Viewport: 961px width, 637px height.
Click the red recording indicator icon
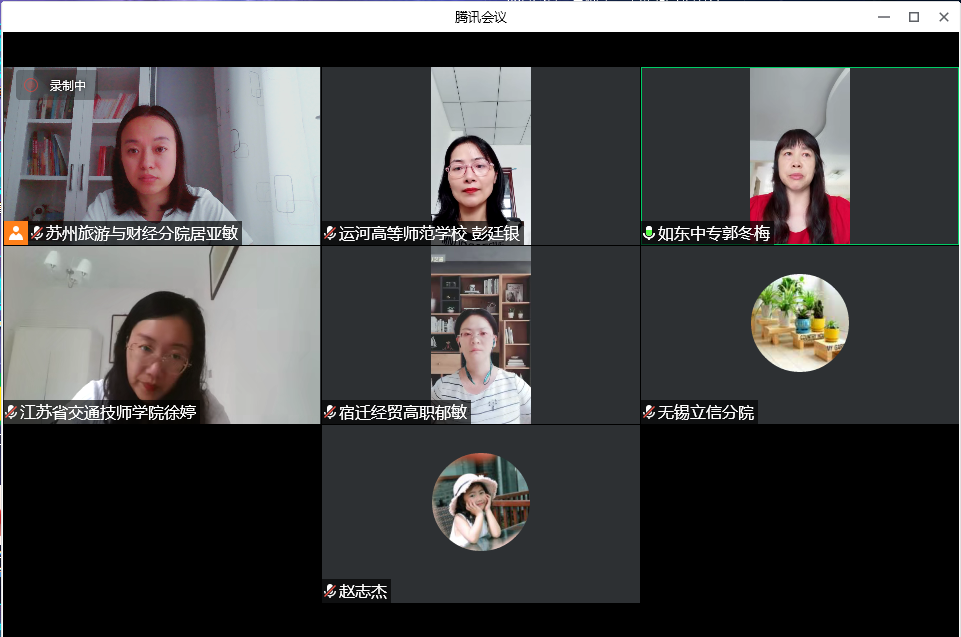tap(31, 85)
